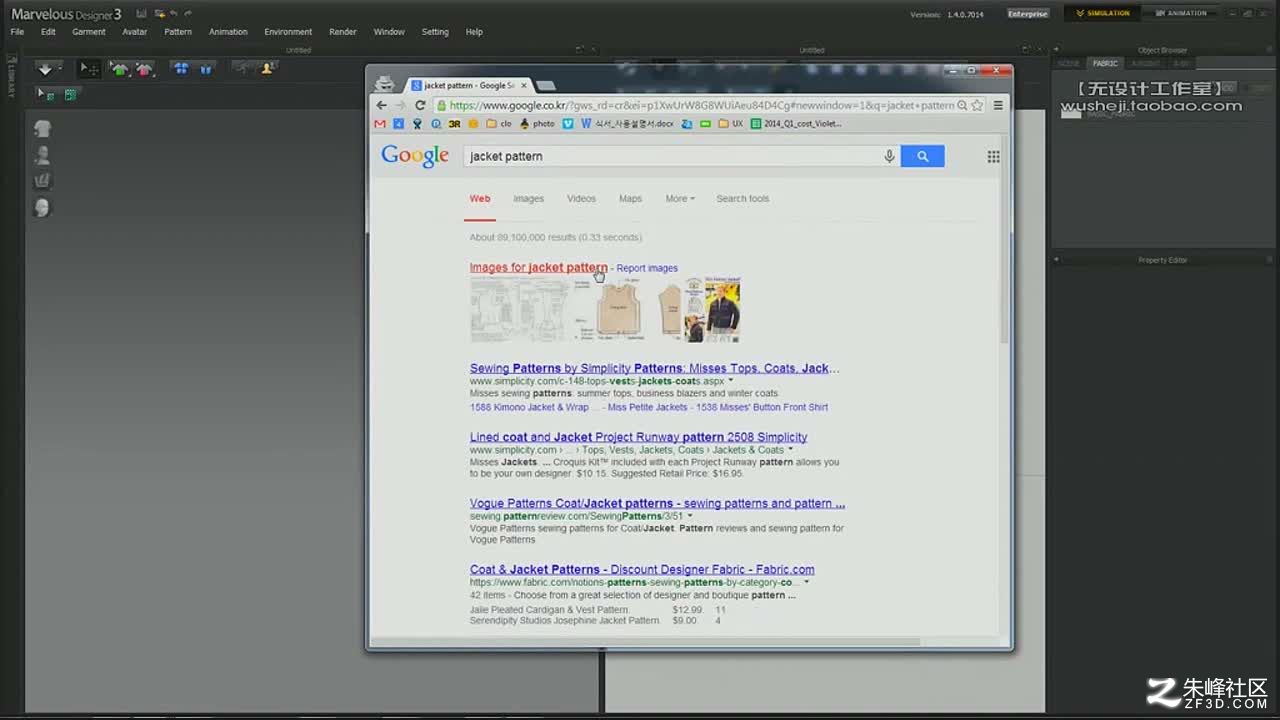Click Search tools in Google
Image resolution: width=1280 pixels, height=720 pixels.
click(x=742, y=198)
